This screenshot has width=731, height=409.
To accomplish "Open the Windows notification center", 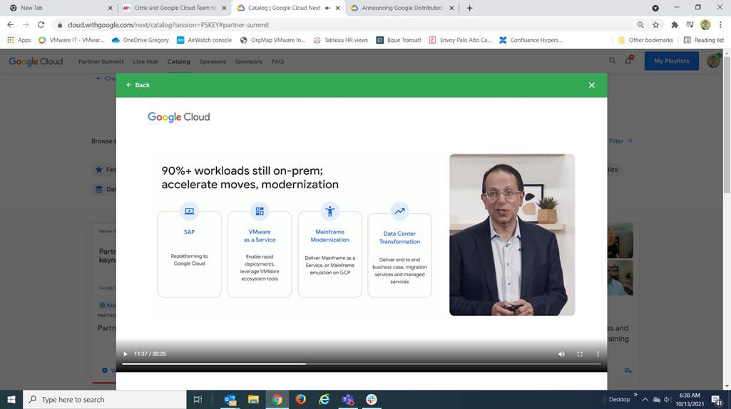I will pyautogui.click(x=717, y=399).
